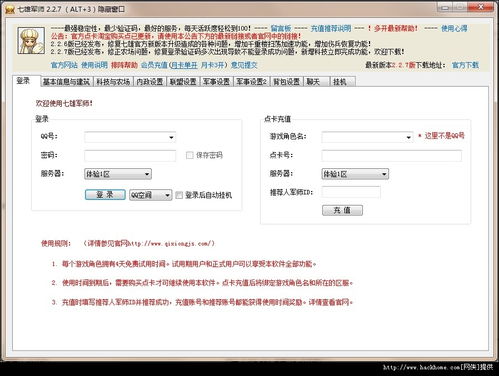Open the 排阵帮助 link
The width and height of the screenshot is (499, 376).
pyautogui.click(x=124, y=65)
